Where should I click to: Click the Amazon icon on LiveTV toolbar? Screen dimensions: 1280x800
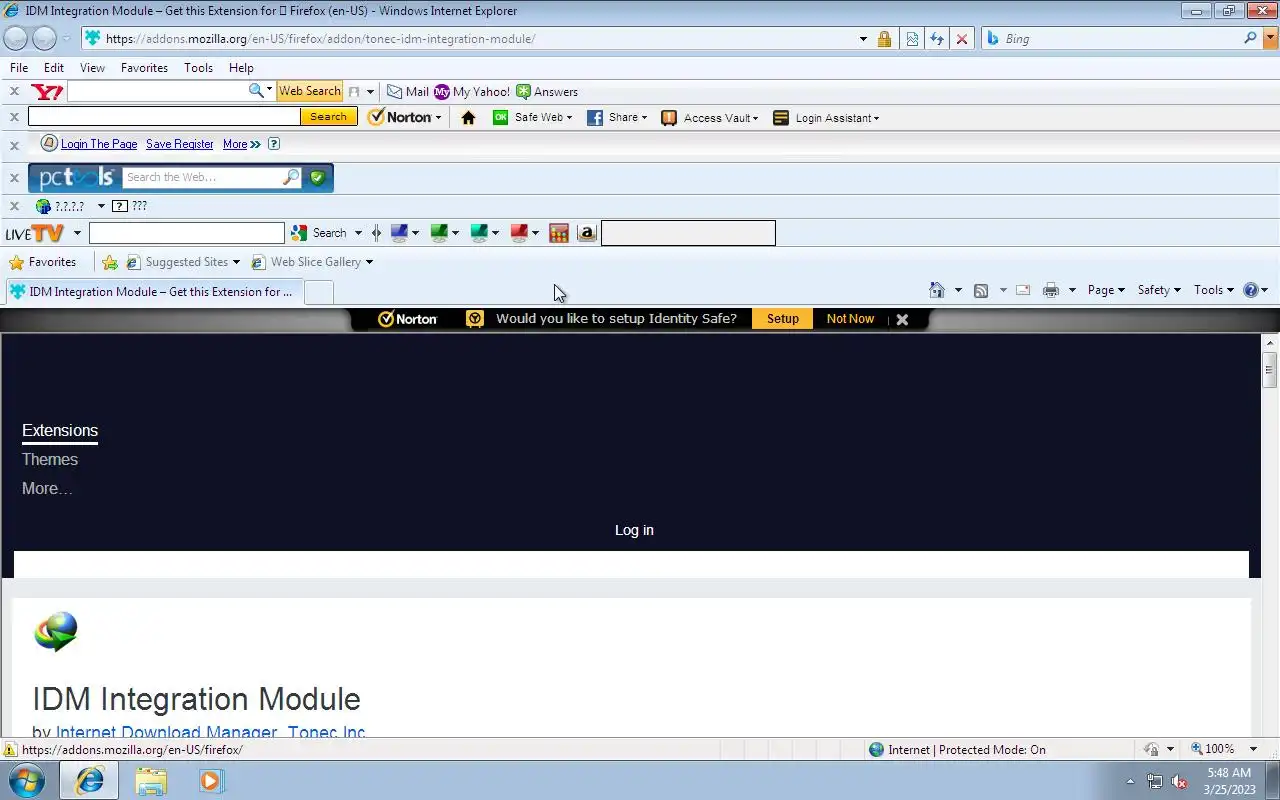click(x=587, y=233)
